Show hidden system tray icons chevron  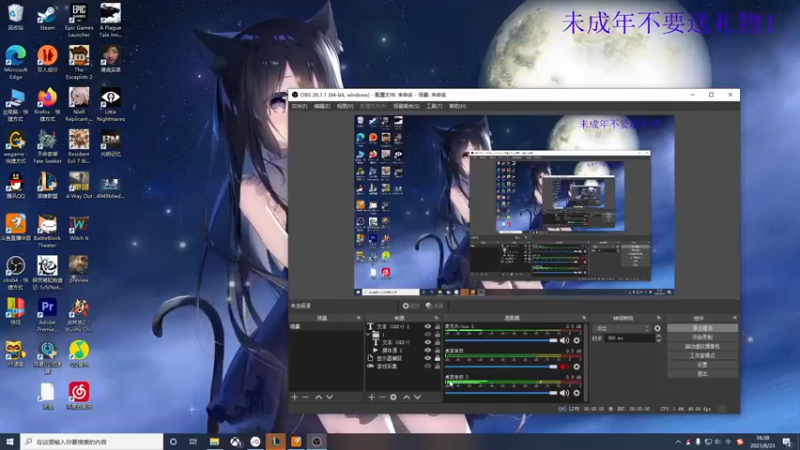(678, 442)
